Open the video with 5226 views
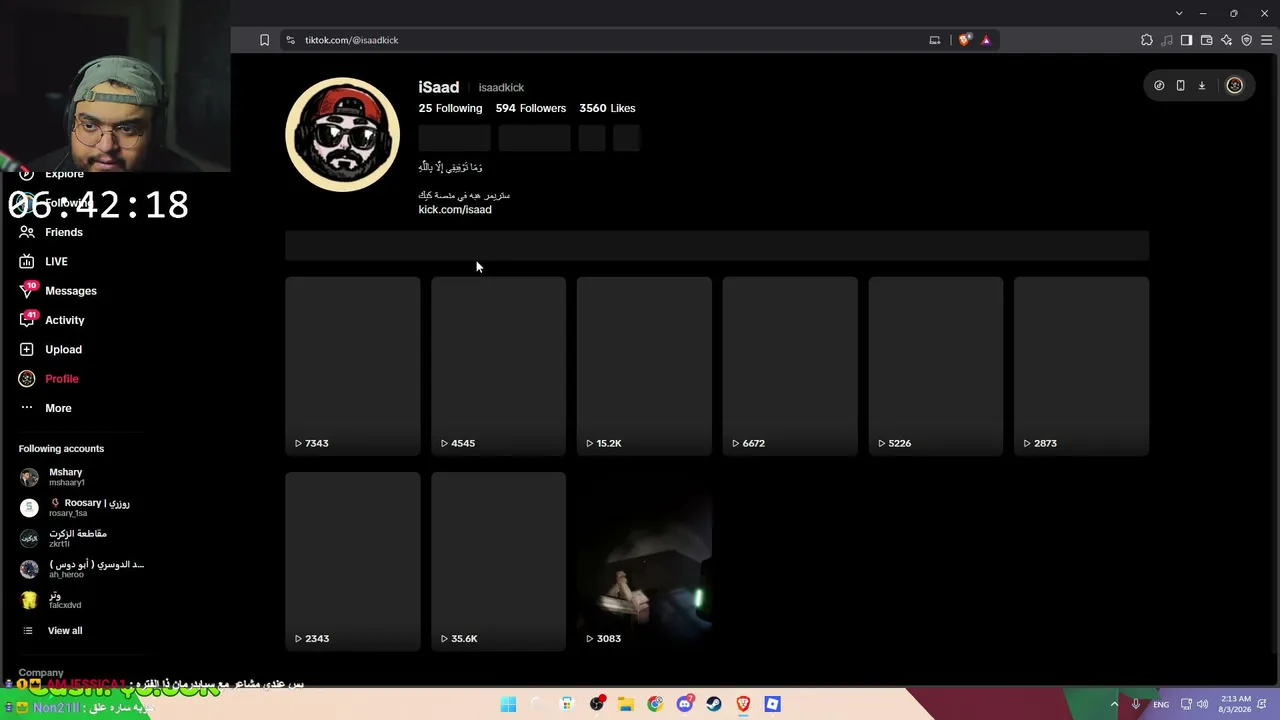Screen dimensions: 1280x720 click(x=936, y=366)
